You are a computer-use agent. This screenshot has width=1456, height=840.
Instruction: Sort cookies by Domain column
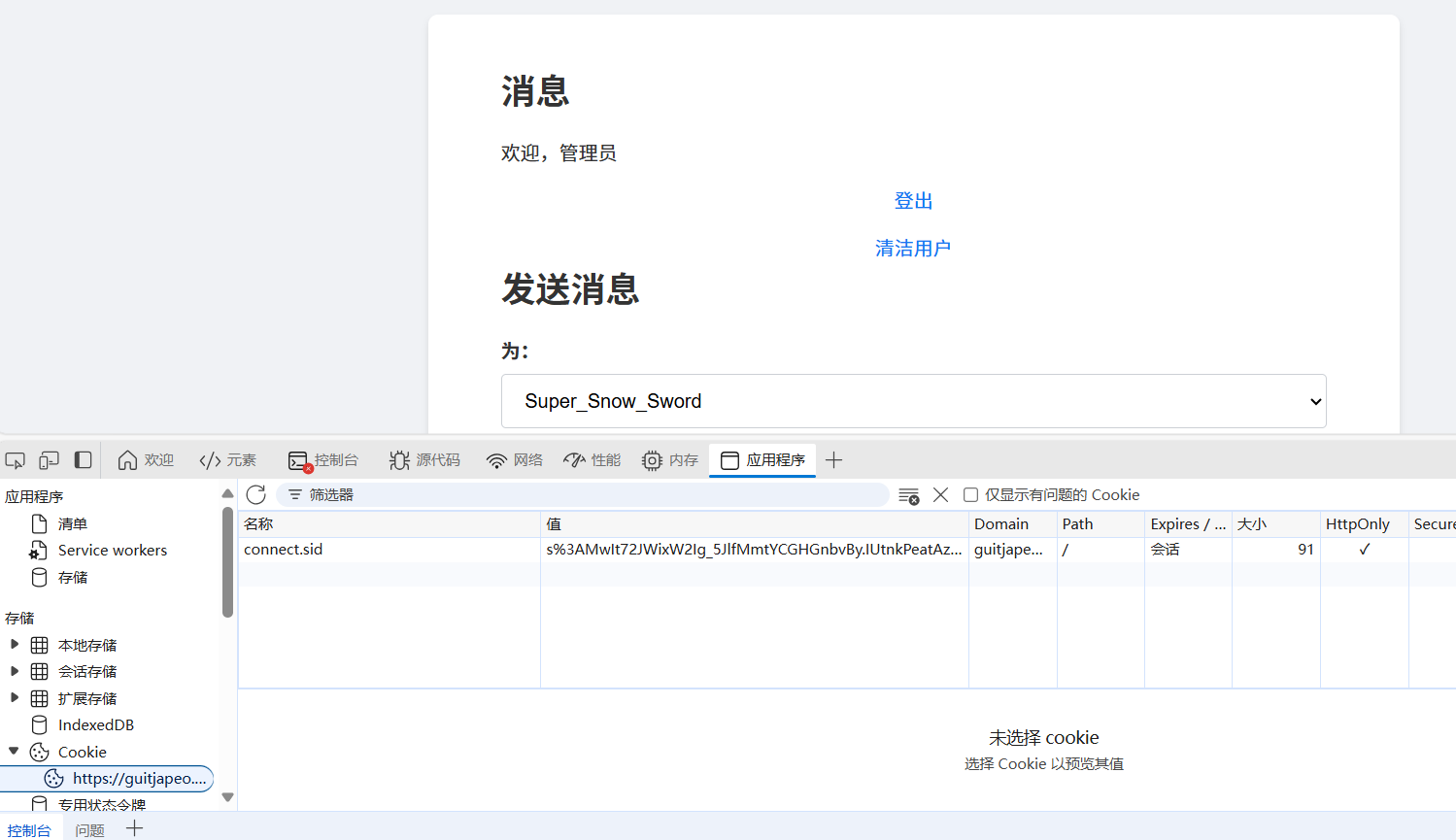click(1013, 524)
